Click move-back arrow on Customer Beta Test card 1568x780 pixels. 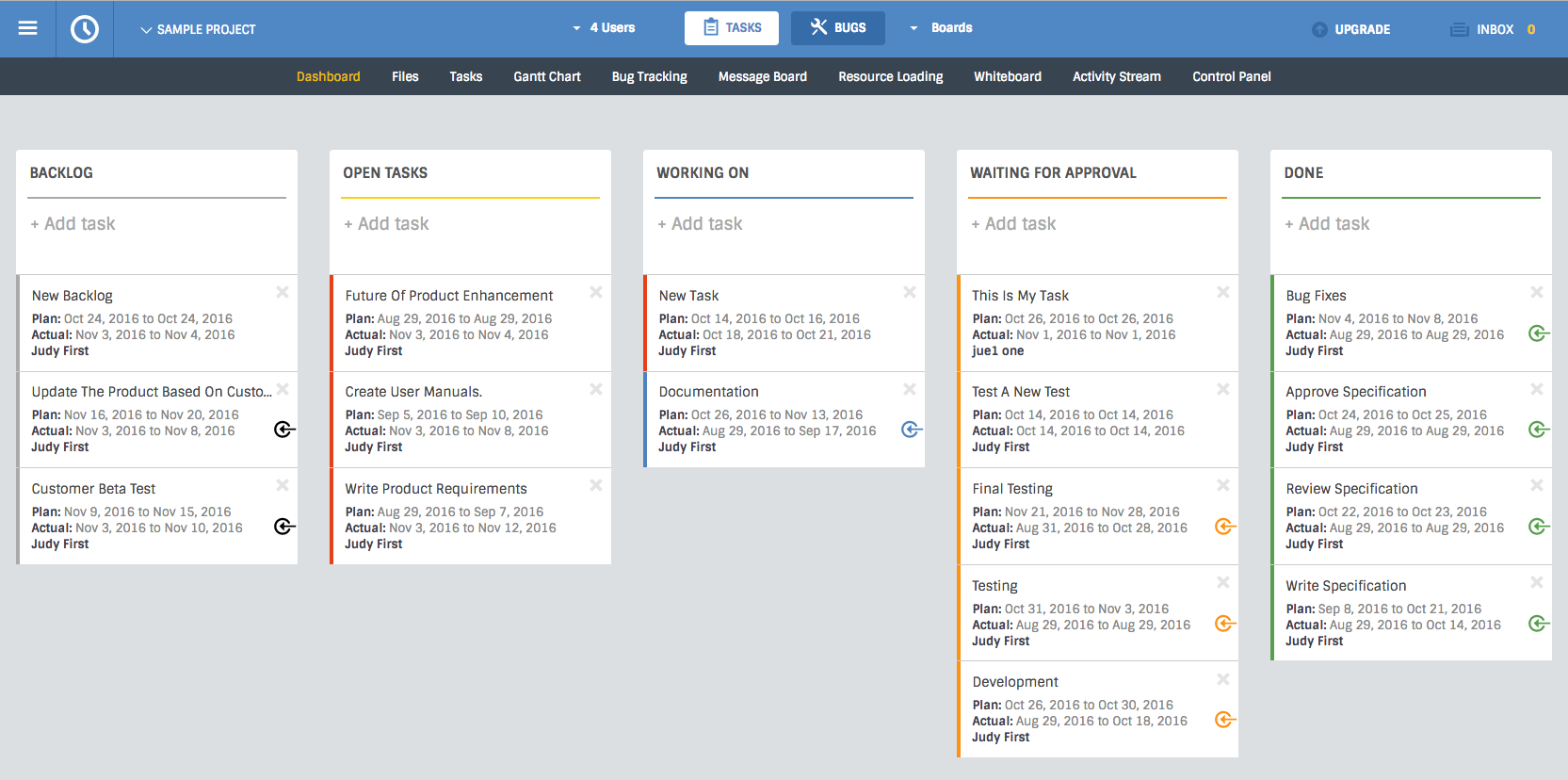coord(284,527)
